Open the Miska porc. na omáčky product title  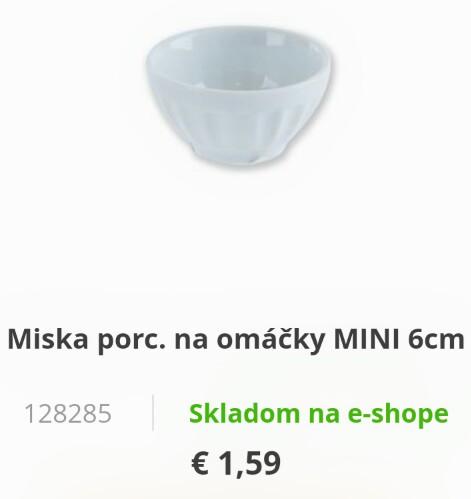click(236, 339)
